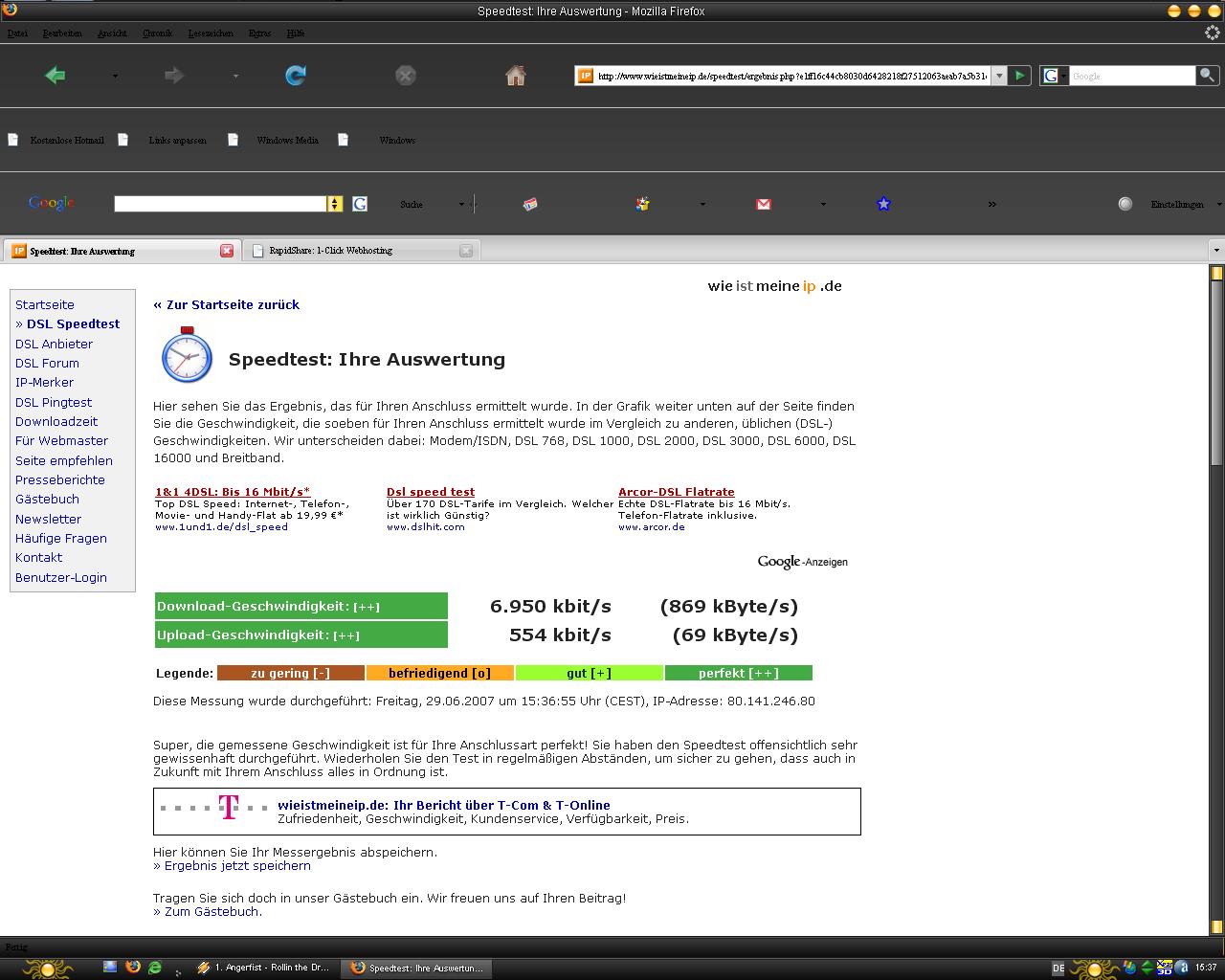Click 'Ergebnis jetzt speichern' link
1225x980 pixels.
[237, 865]
